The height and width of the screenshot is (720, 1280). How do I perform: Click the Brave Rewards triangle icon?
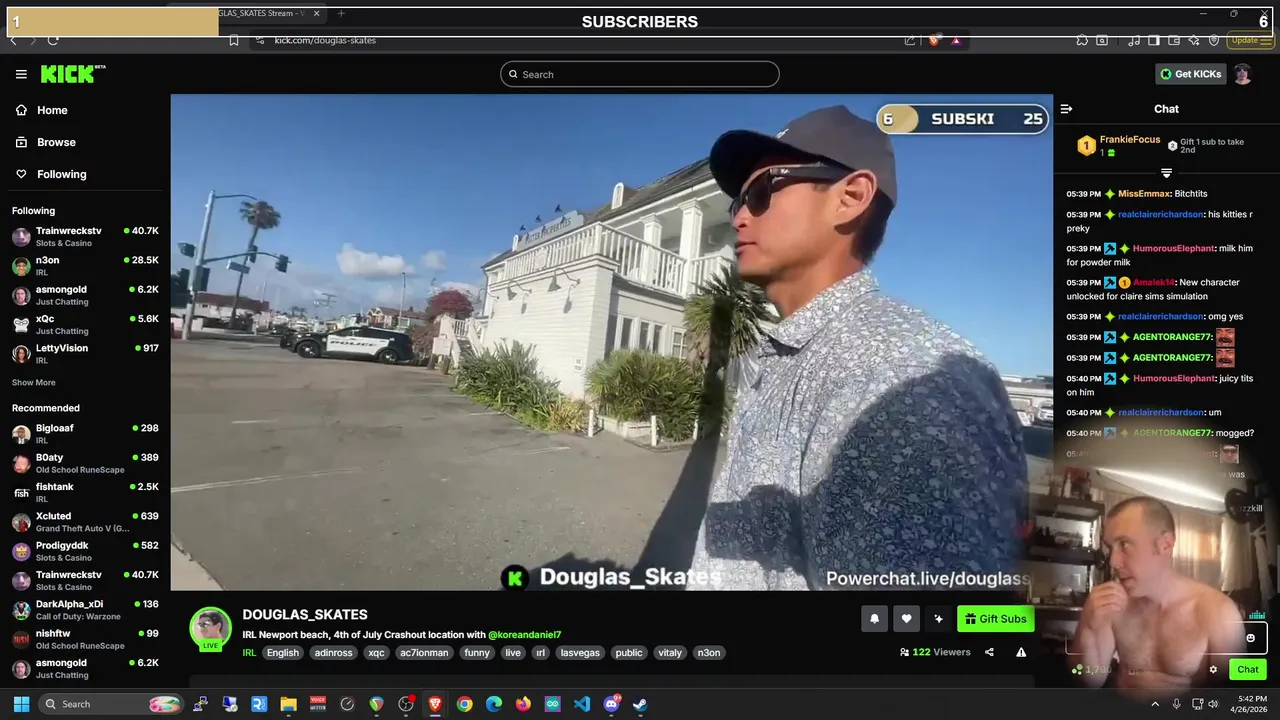956,40
